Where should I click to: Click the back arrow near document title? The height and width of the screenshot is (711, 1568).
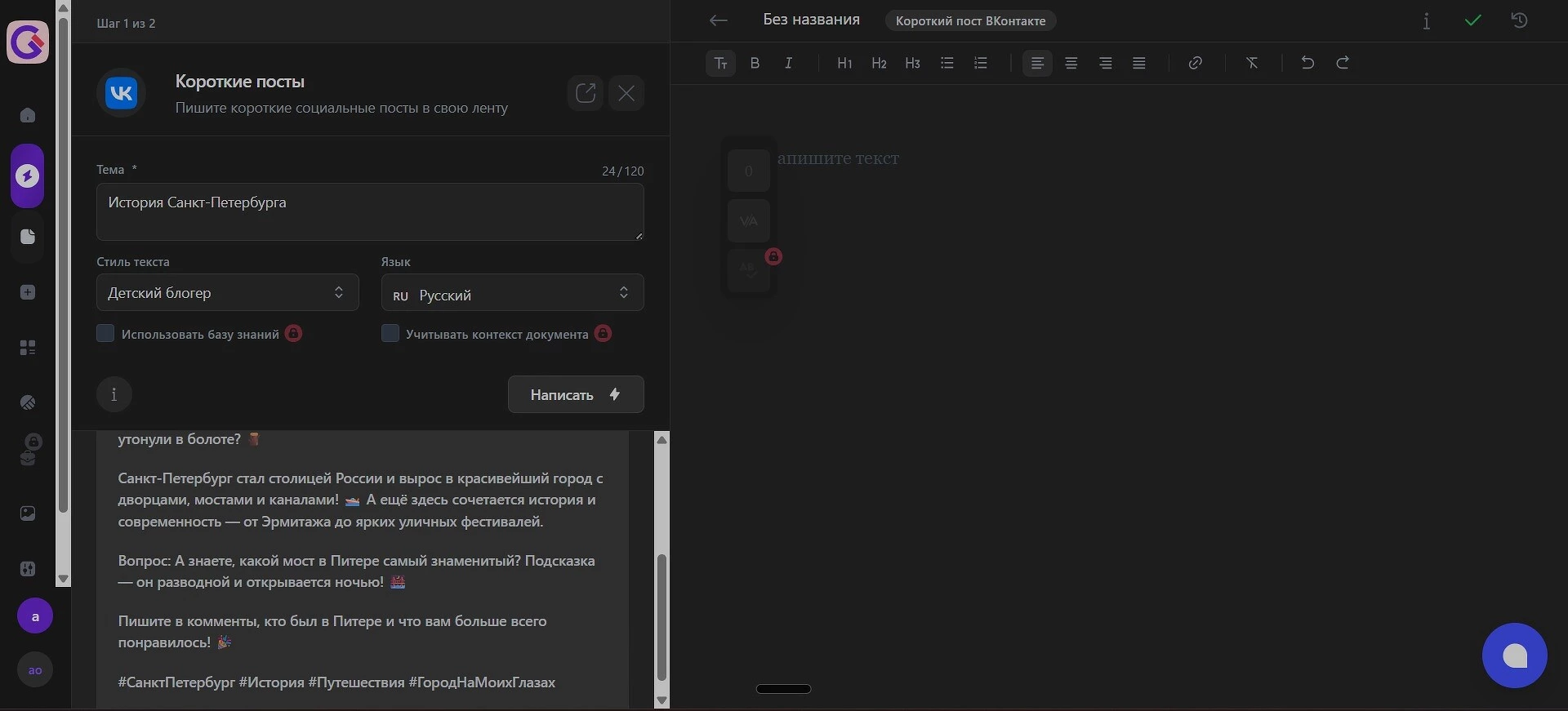[x=718, y=20]
